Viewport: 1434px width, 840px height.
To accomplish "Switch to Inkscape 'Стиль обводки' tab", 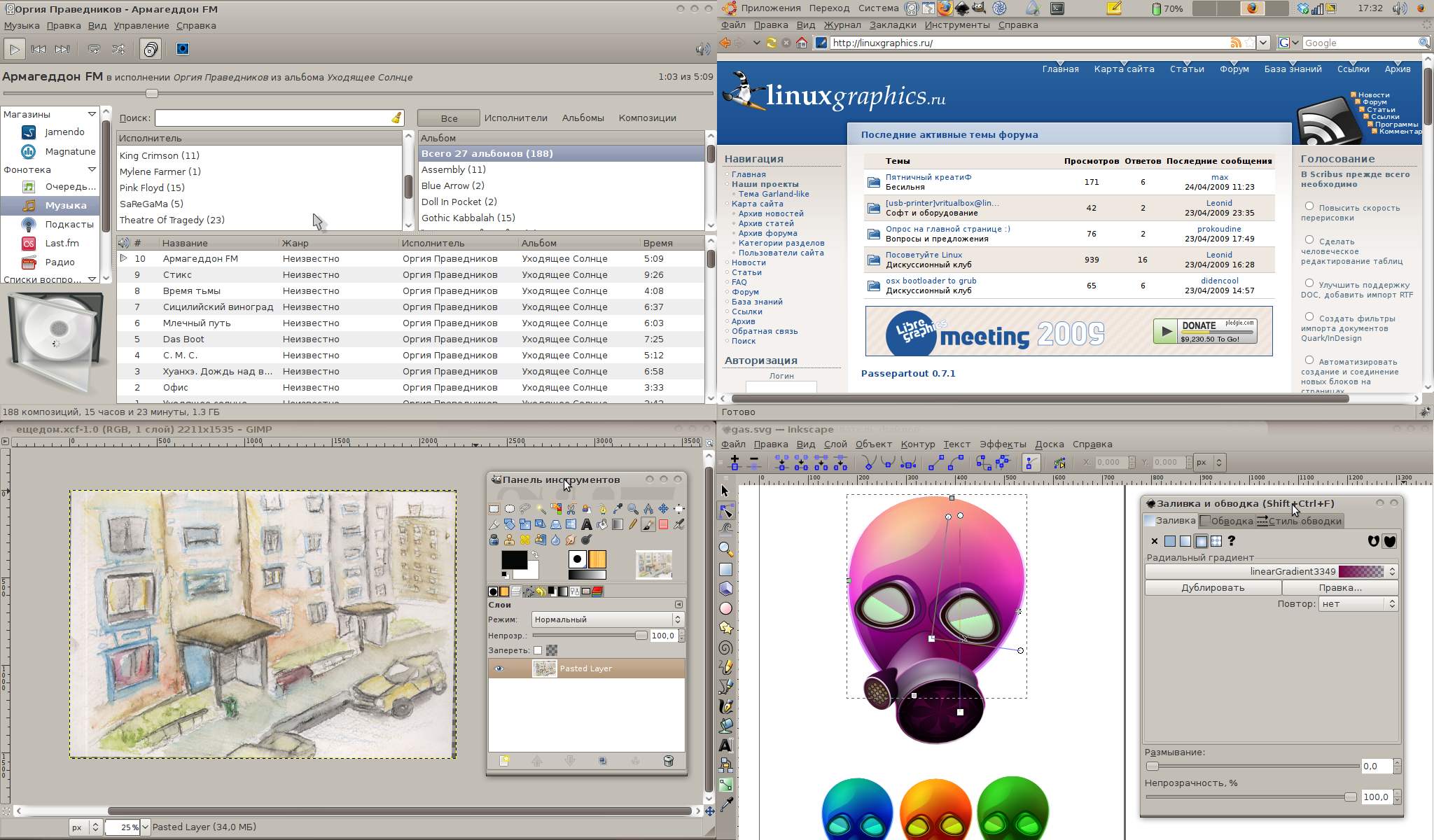I will (x=1300, y=521).
